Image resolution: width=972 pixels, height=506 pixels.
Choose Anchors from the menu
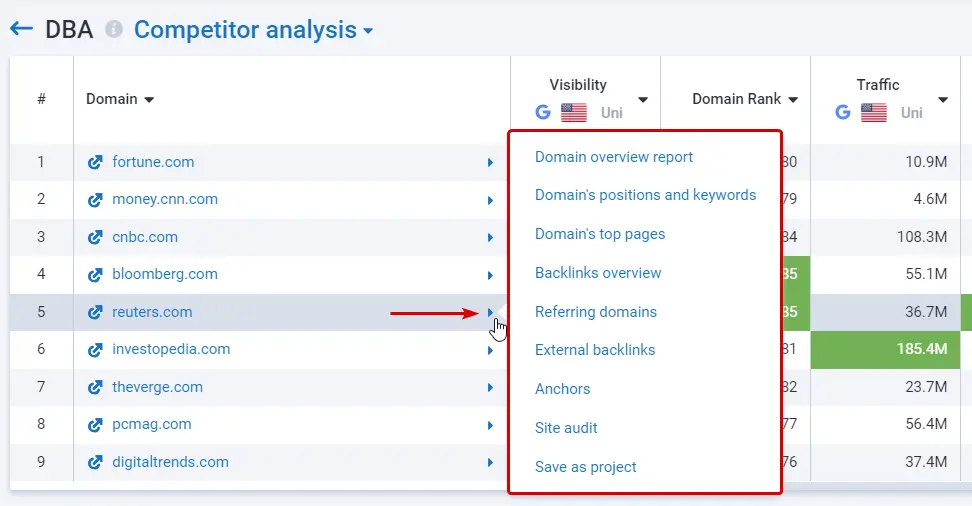point(562,389)
